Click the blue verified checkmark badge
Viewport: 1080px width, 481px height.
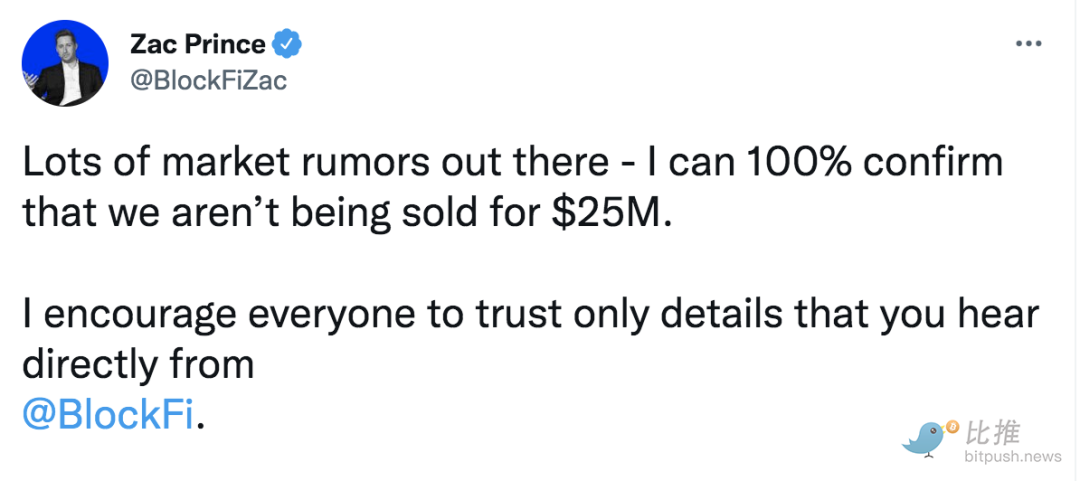coord(287,45)
